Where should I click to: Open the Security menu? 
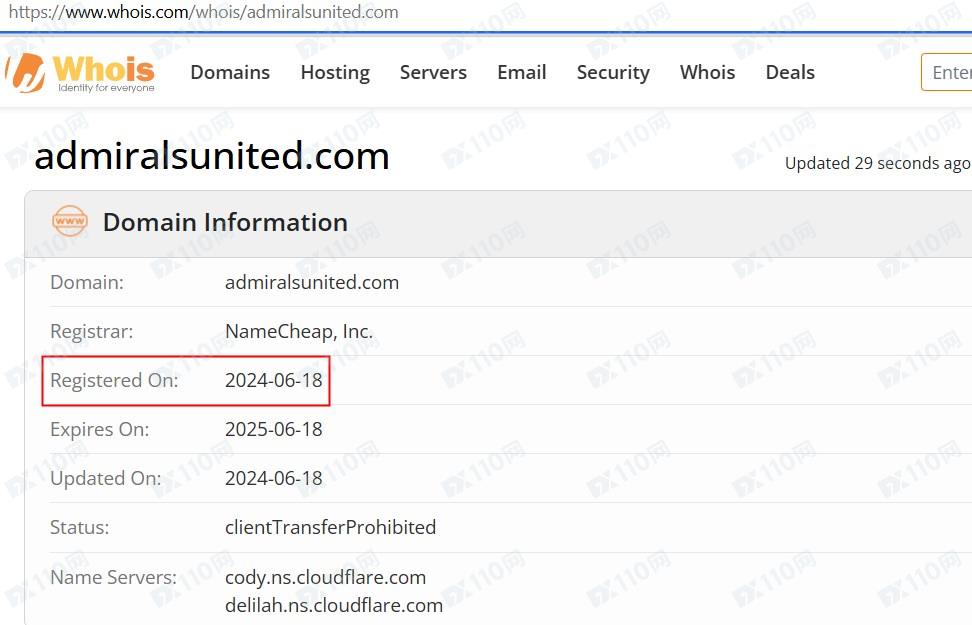613,73
